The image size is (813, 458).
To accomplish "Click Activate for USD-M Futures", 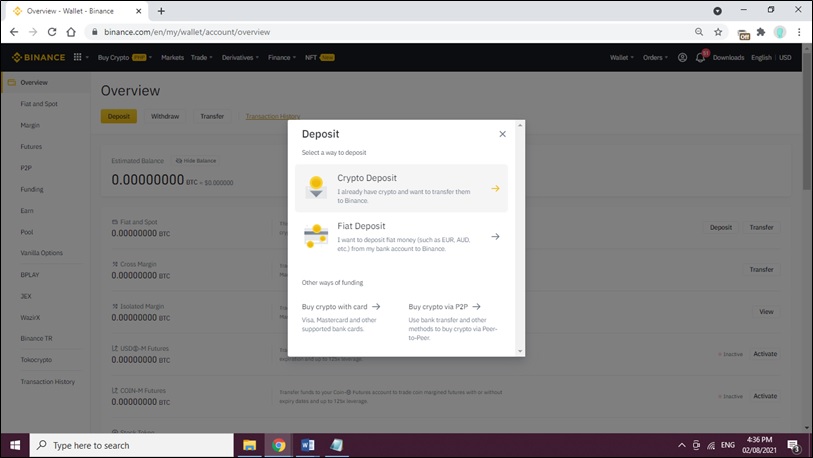I will click(765, 354).
